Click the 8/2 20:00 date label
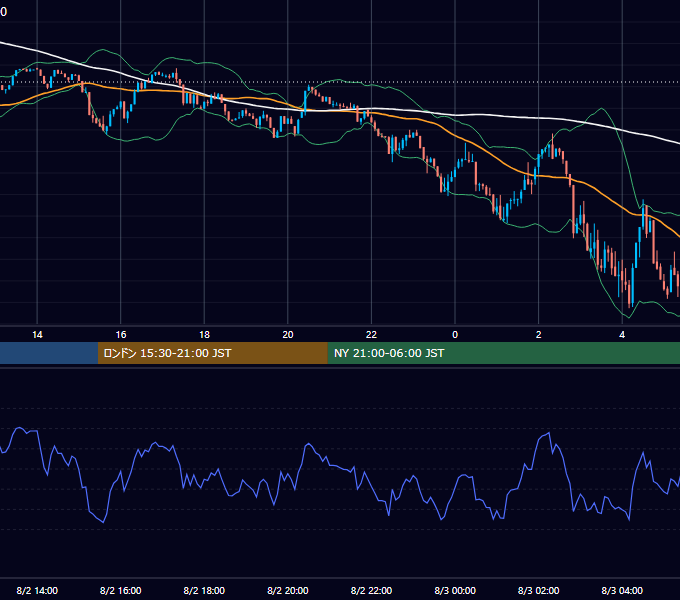The width and height of the screenshot is (680, 600). [288, 590]
